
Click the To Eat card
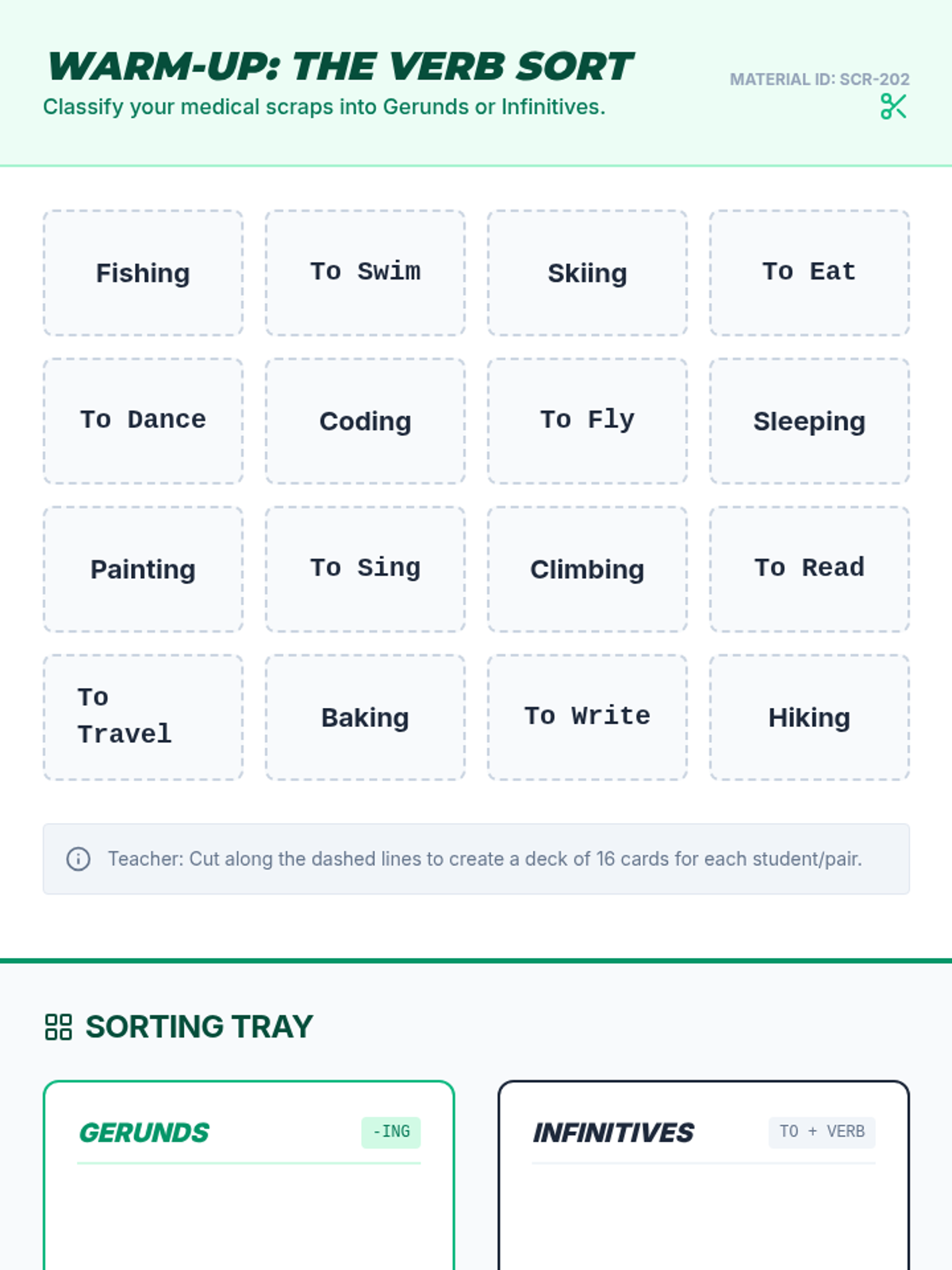click(809, 273)
